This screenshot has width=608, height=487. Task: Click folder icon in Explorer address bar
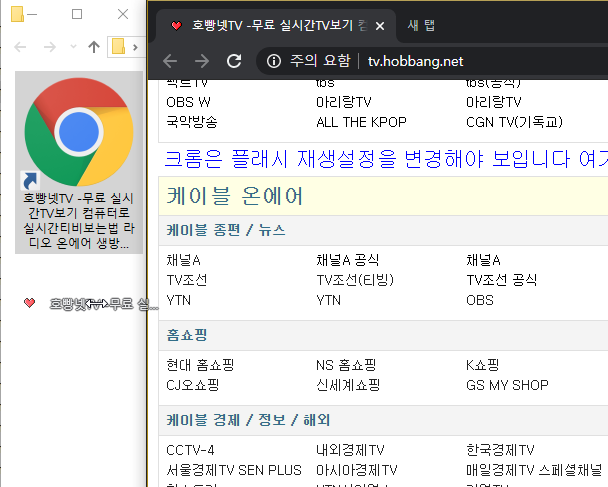tap(119, 47)
